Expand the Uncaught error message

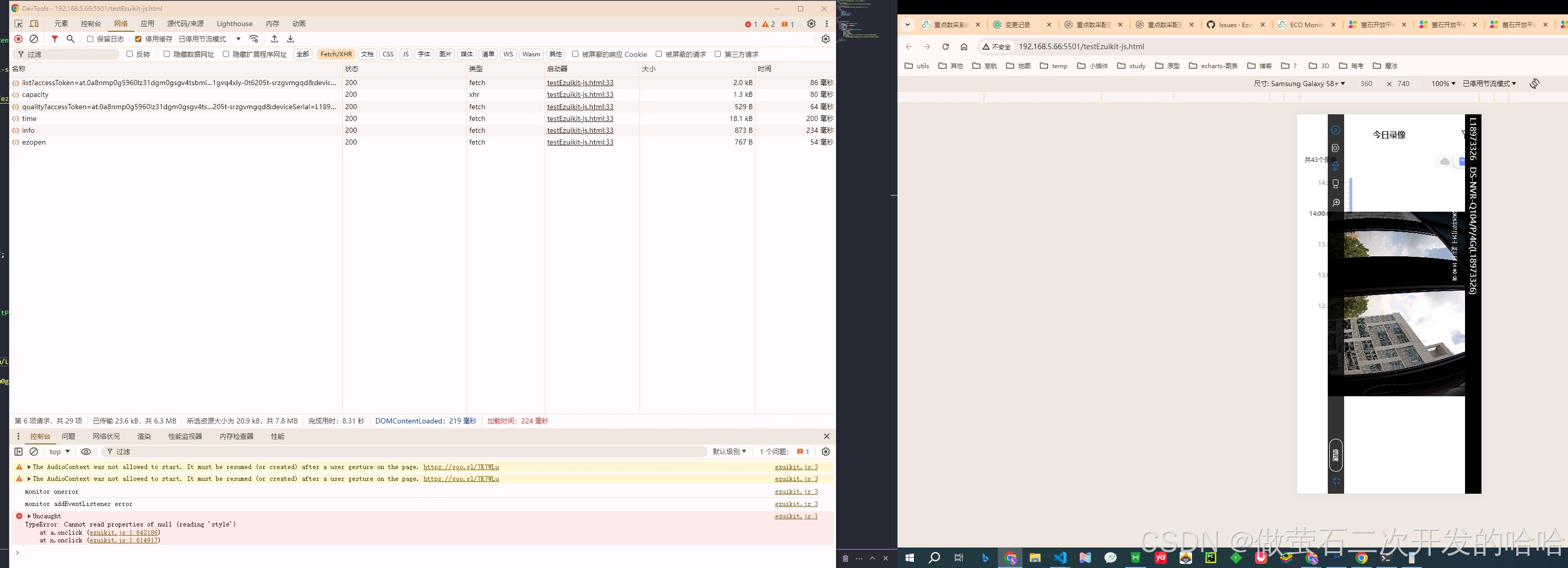(29, 516)
